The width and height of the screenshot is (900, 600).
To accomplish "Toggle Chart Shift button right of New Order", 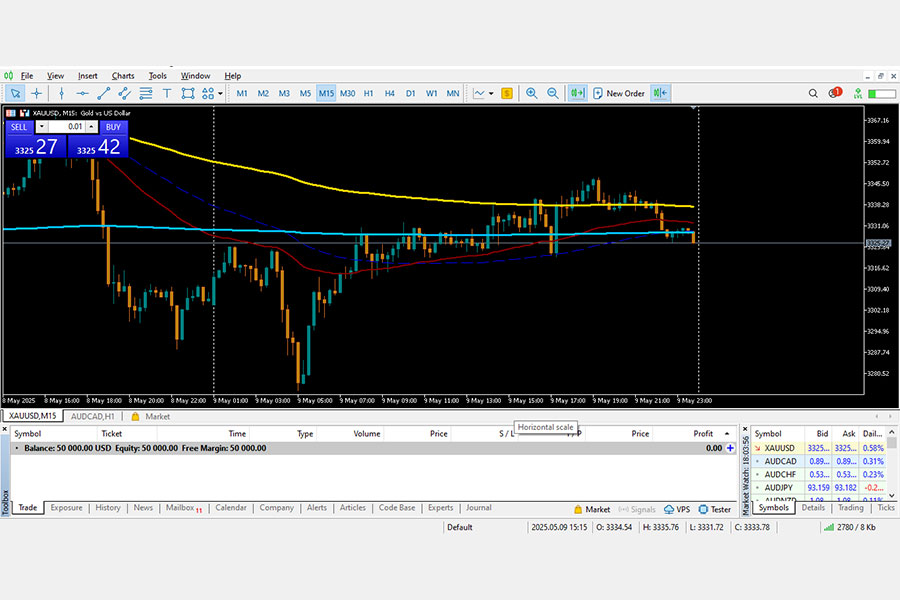I will tap(661, 93).
